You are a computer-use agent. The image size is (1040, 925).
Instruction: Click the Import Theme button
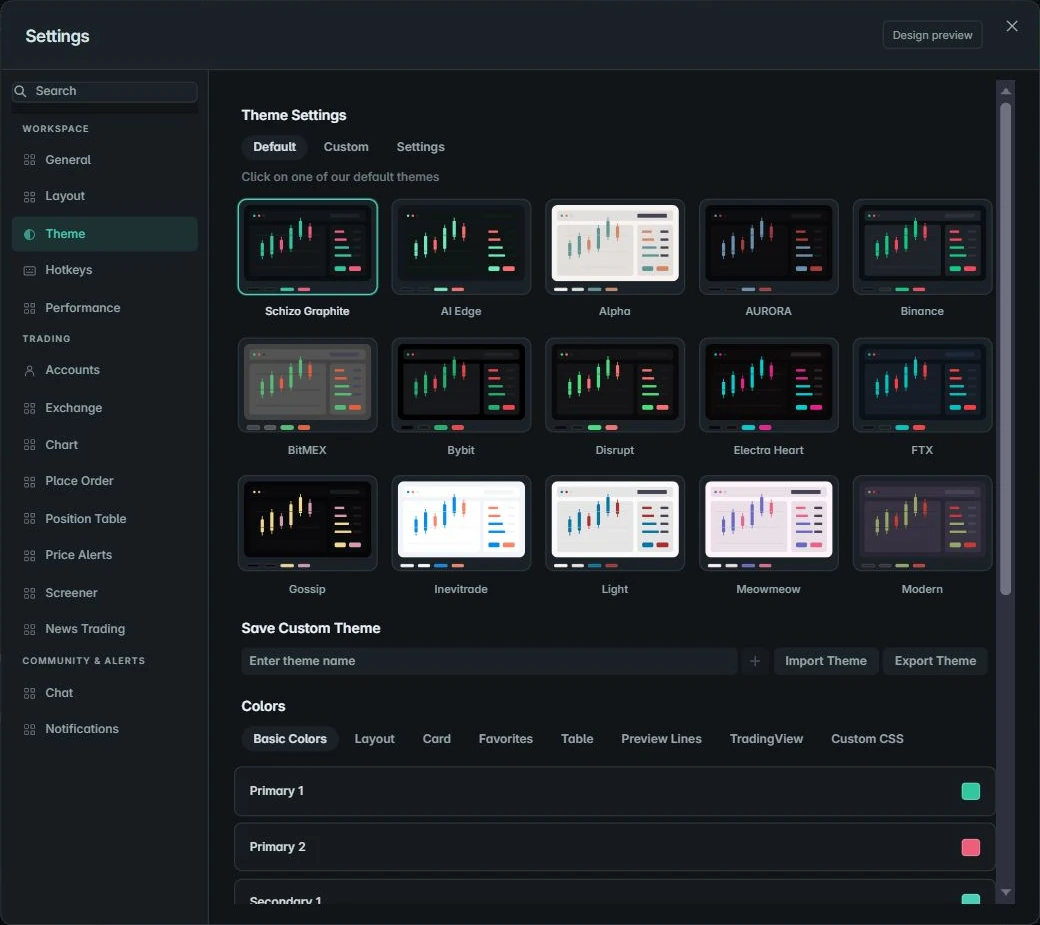pyautogui.click(x=826, y=661)
